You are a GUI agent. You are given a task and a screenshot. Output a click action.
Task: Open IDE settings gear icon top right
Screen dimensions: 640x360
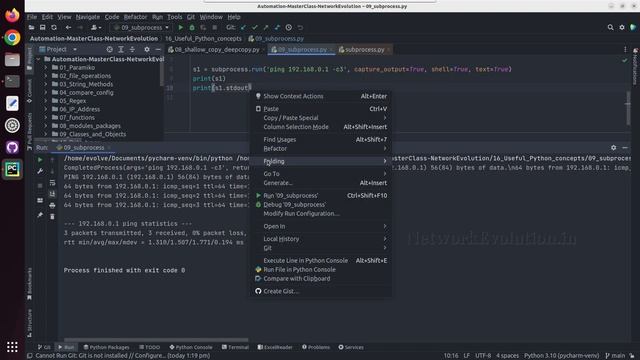pyautogui.click(x=622, y=27)
